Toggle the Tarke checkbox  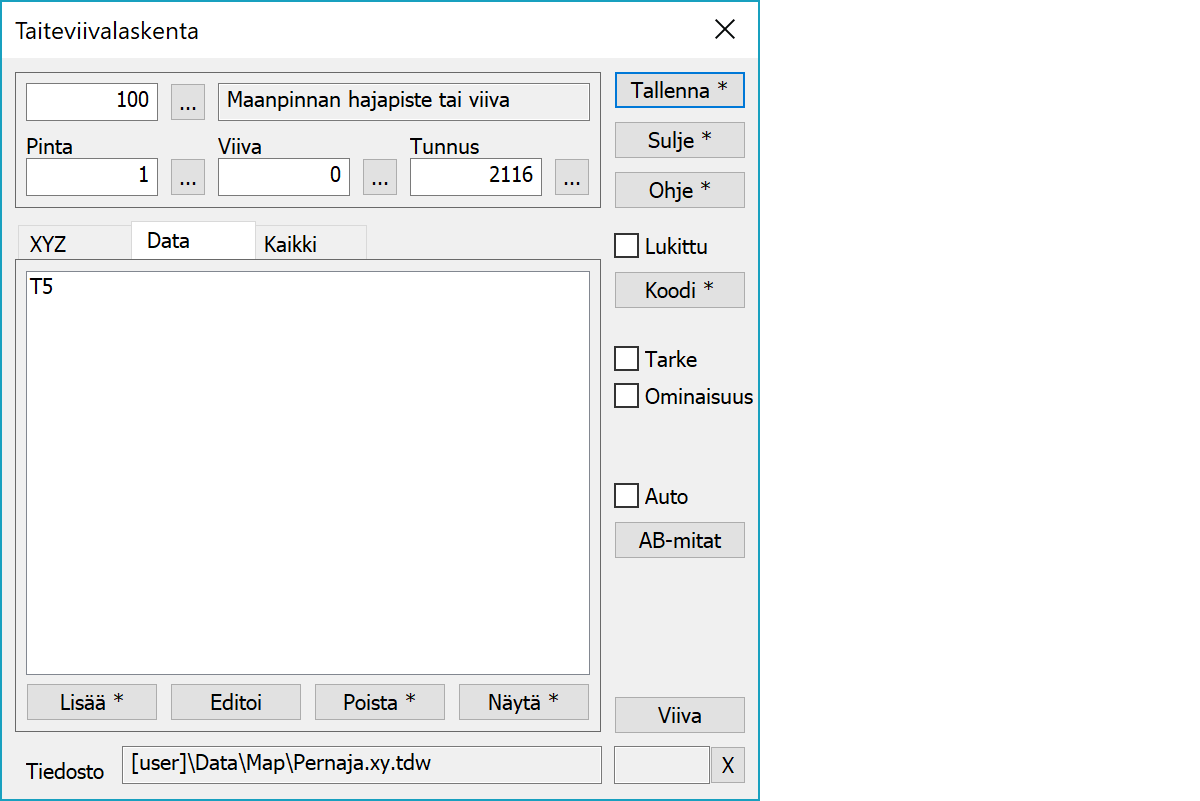(627, 359)
